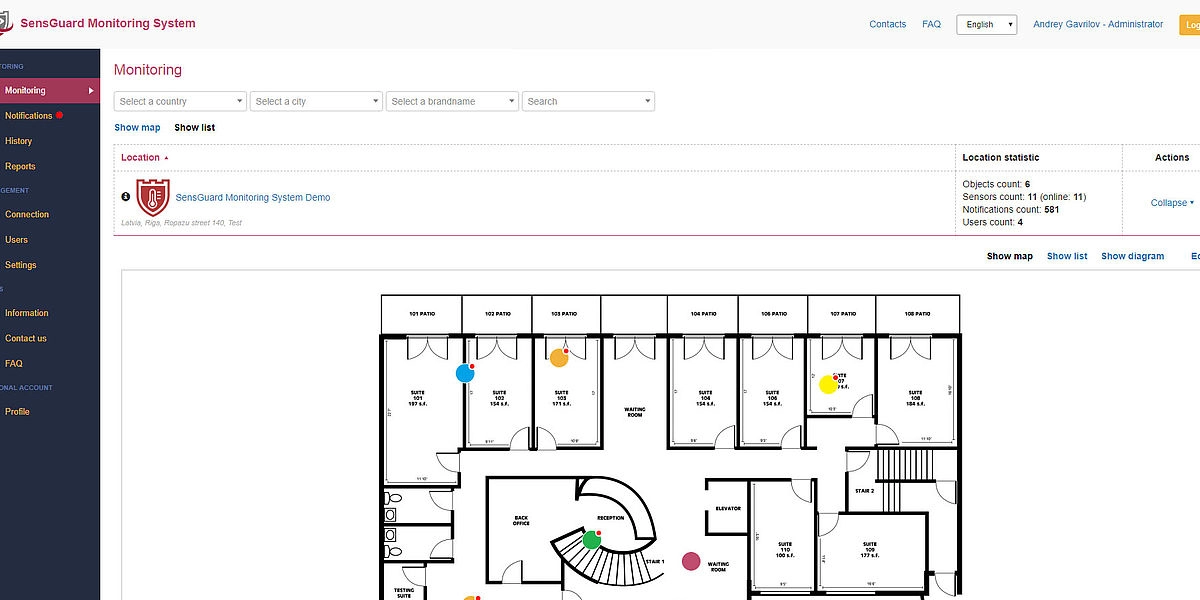
Task: Click the blue sensor marker in Suite 101
Action: pos(465,373)
